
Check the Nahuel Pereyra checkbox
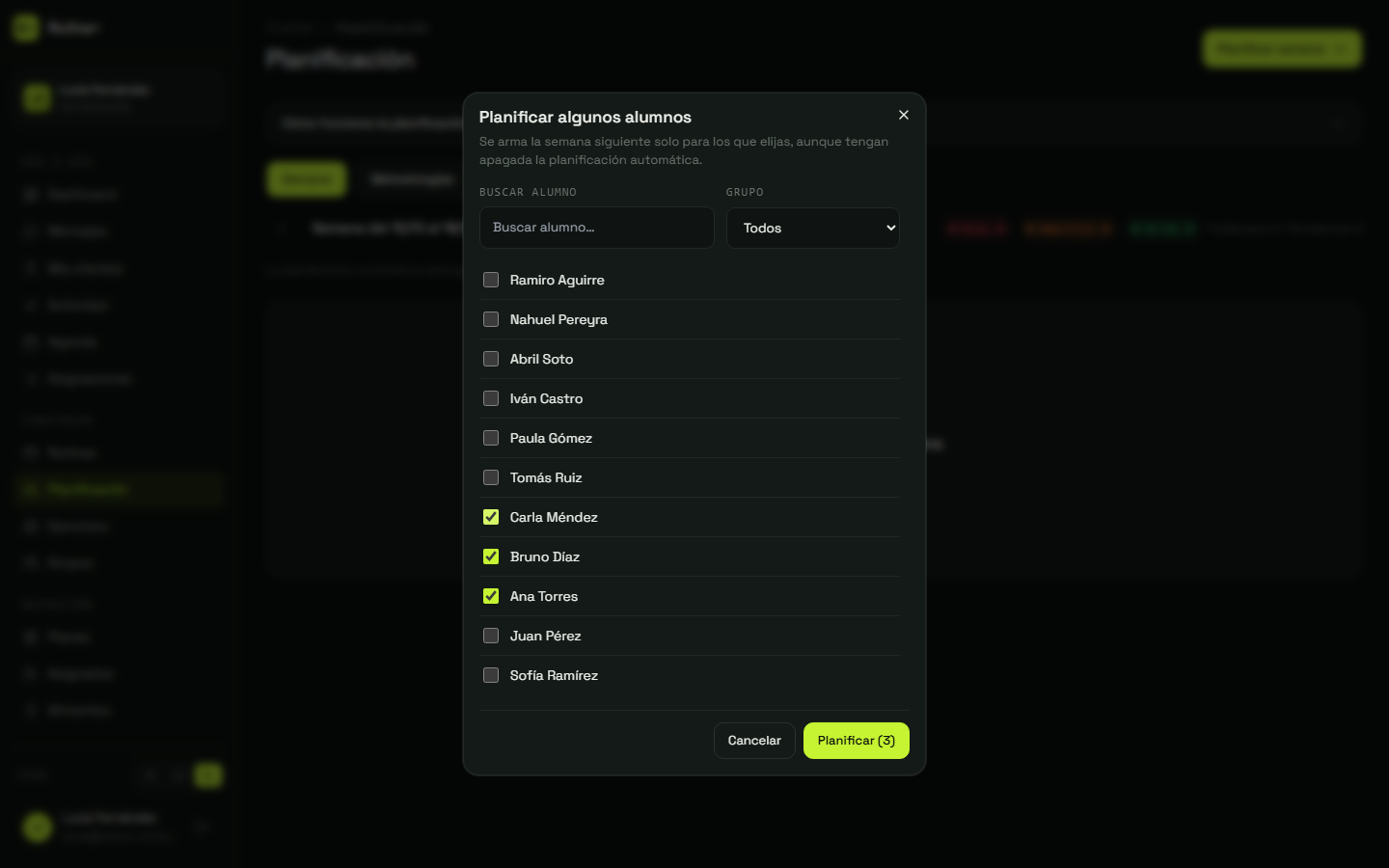point(491,319)
